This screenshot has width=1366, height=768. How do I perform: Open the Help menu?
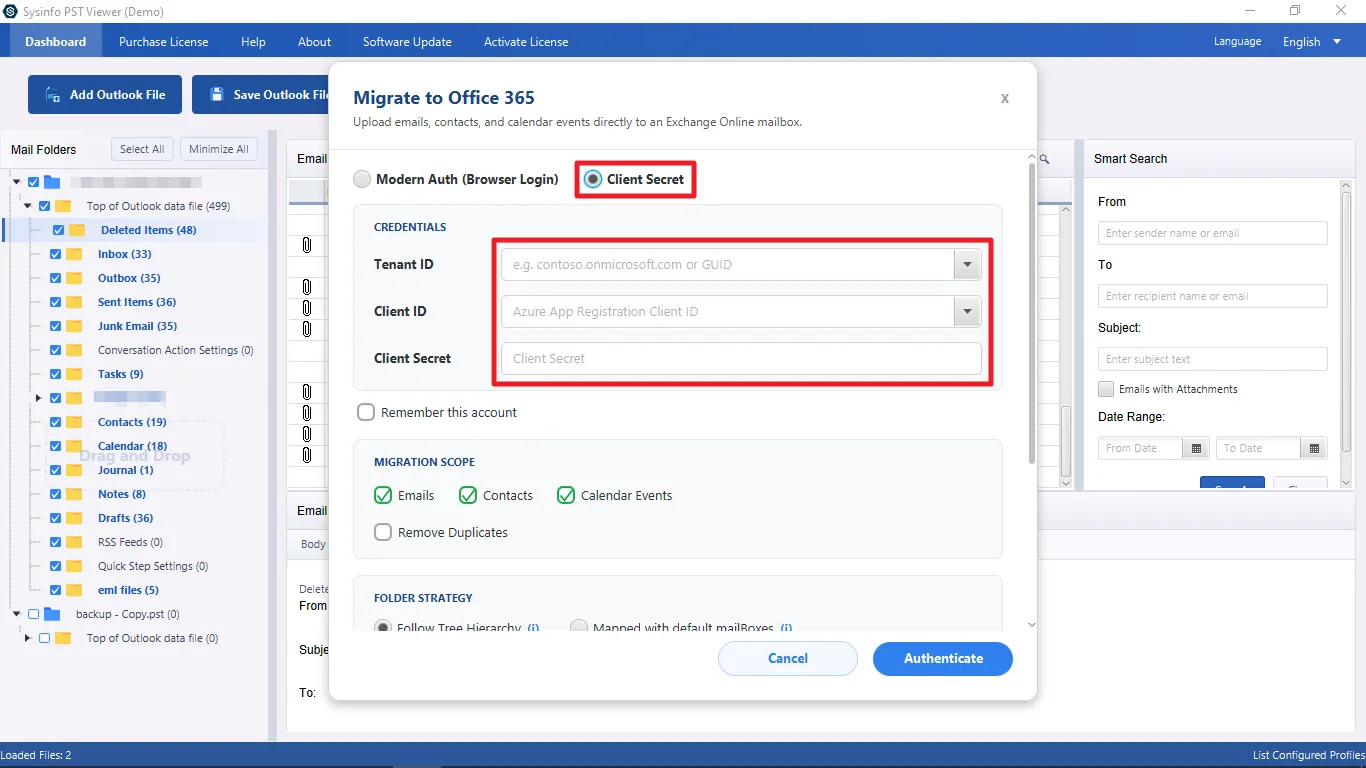(x=253, y=42)
